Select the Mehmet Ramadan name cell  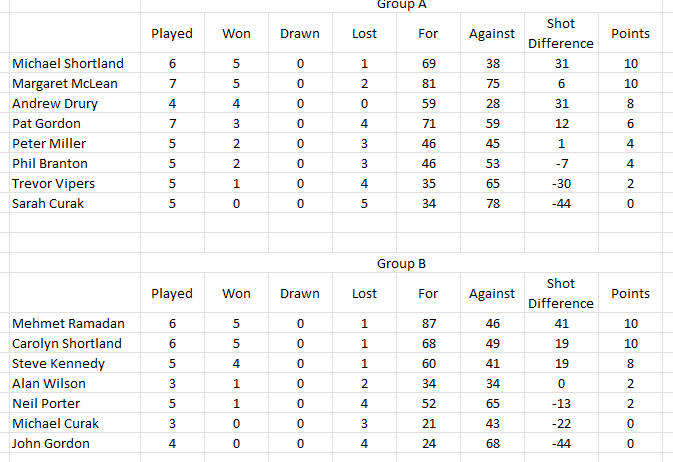75,323
